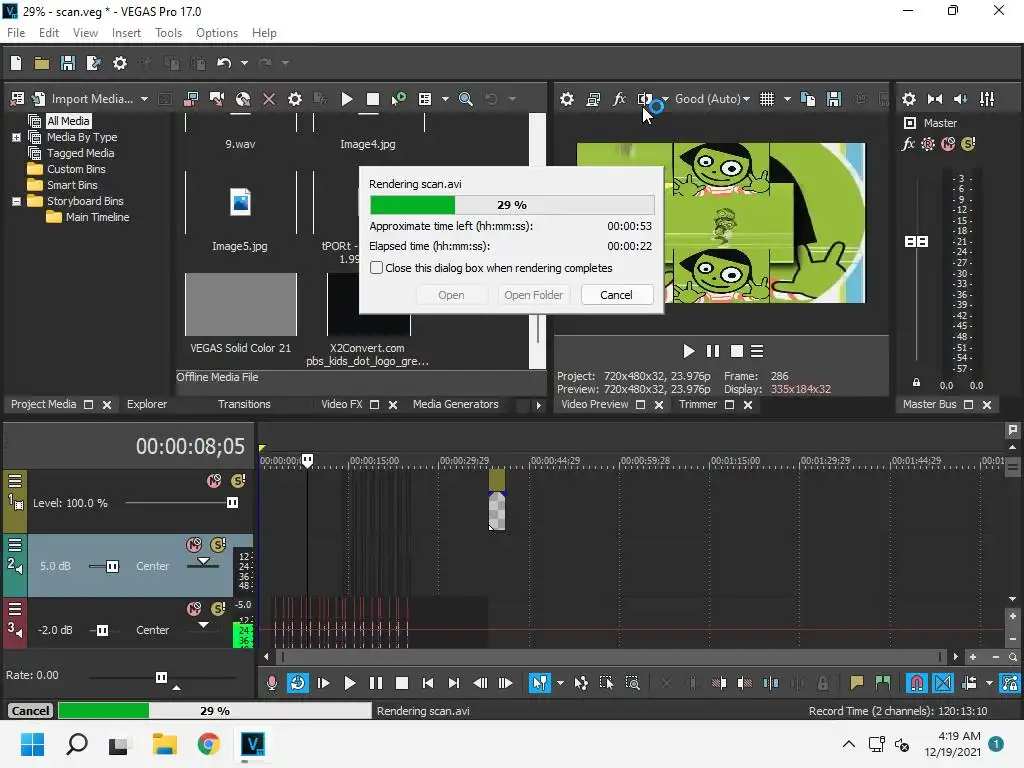Expand Media By Type tree node

(x=16, y=137)
